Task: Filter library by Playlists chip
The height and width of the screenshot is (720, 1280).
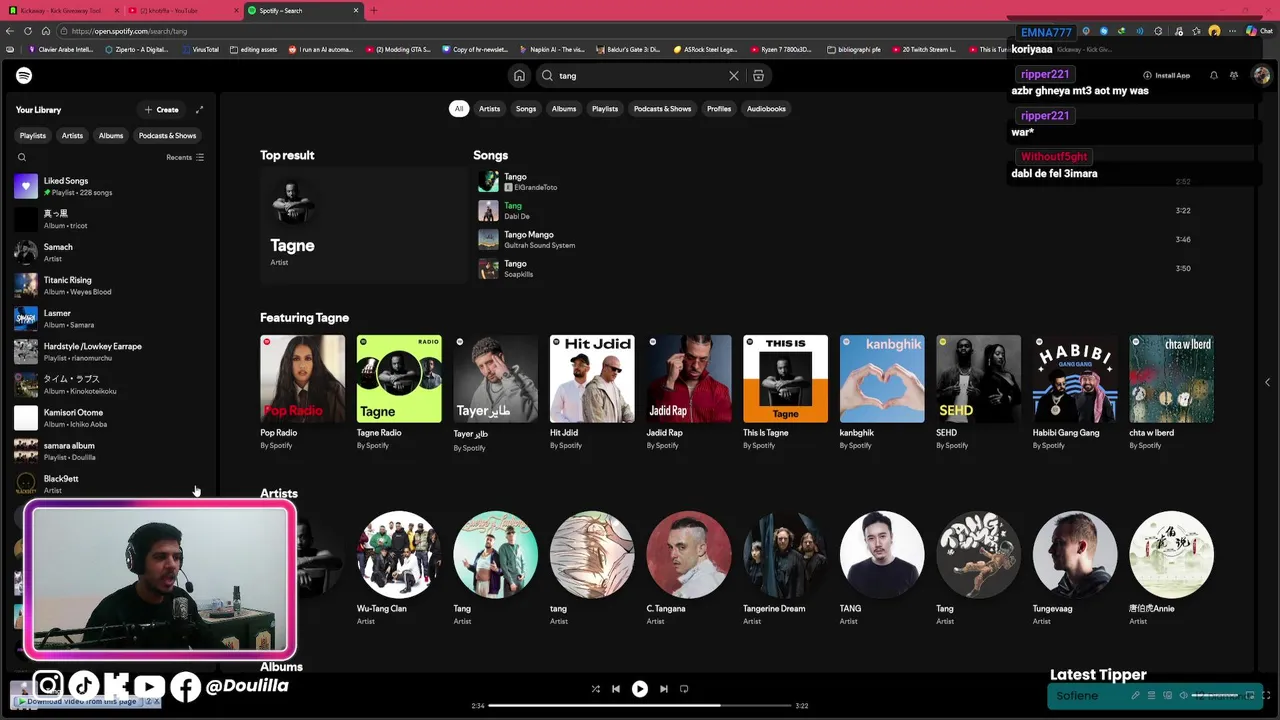Action: (33, 135)
